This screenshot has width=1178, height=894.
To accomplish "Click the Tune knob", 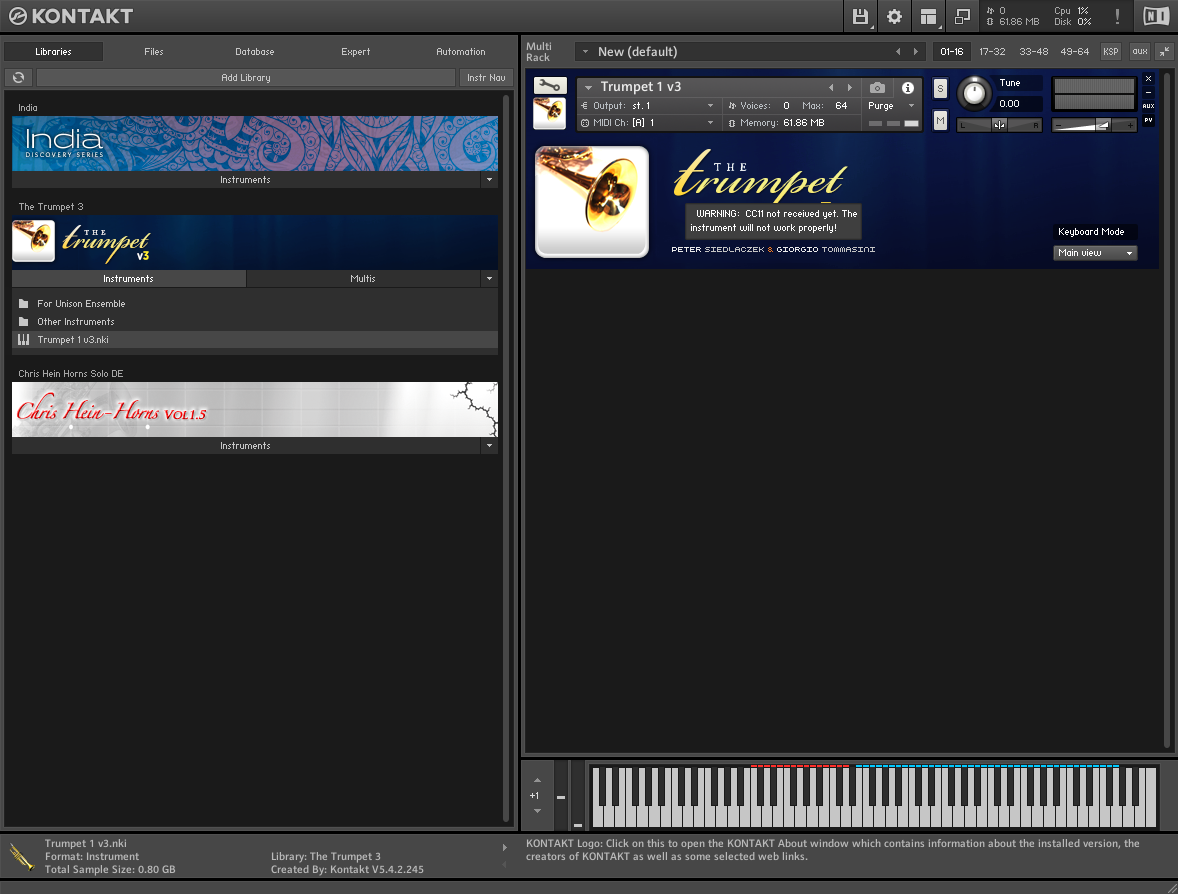I will coord(974,93).
